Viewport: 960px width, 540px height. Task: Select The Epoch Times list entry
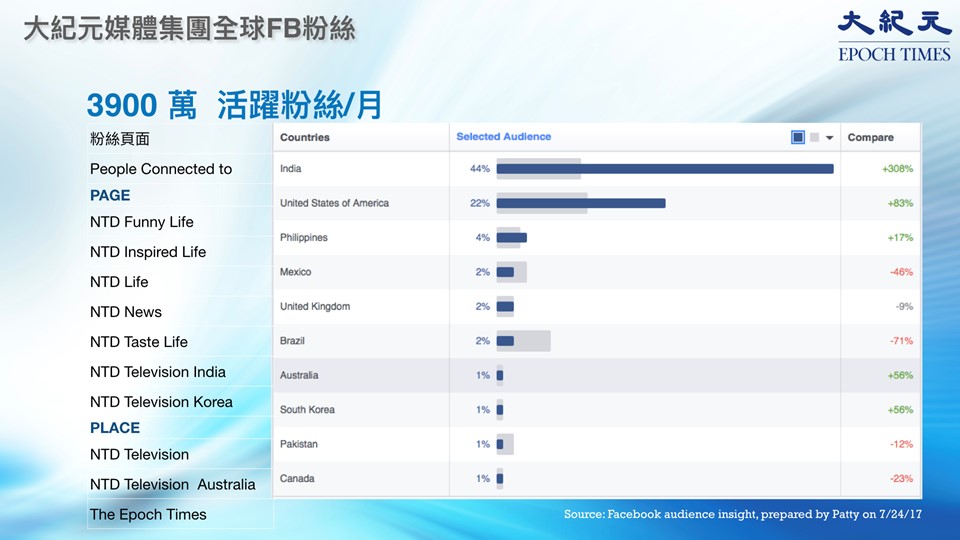point(148,514)
